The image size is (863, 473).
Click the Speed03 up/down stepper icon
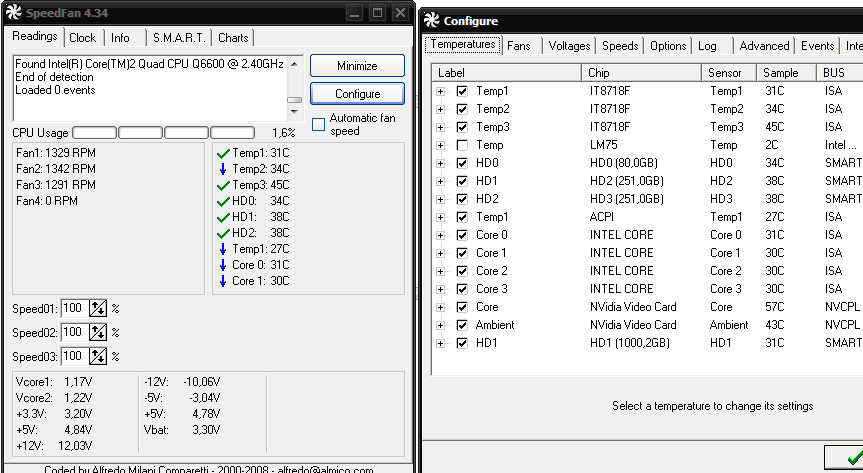point(98,356)
